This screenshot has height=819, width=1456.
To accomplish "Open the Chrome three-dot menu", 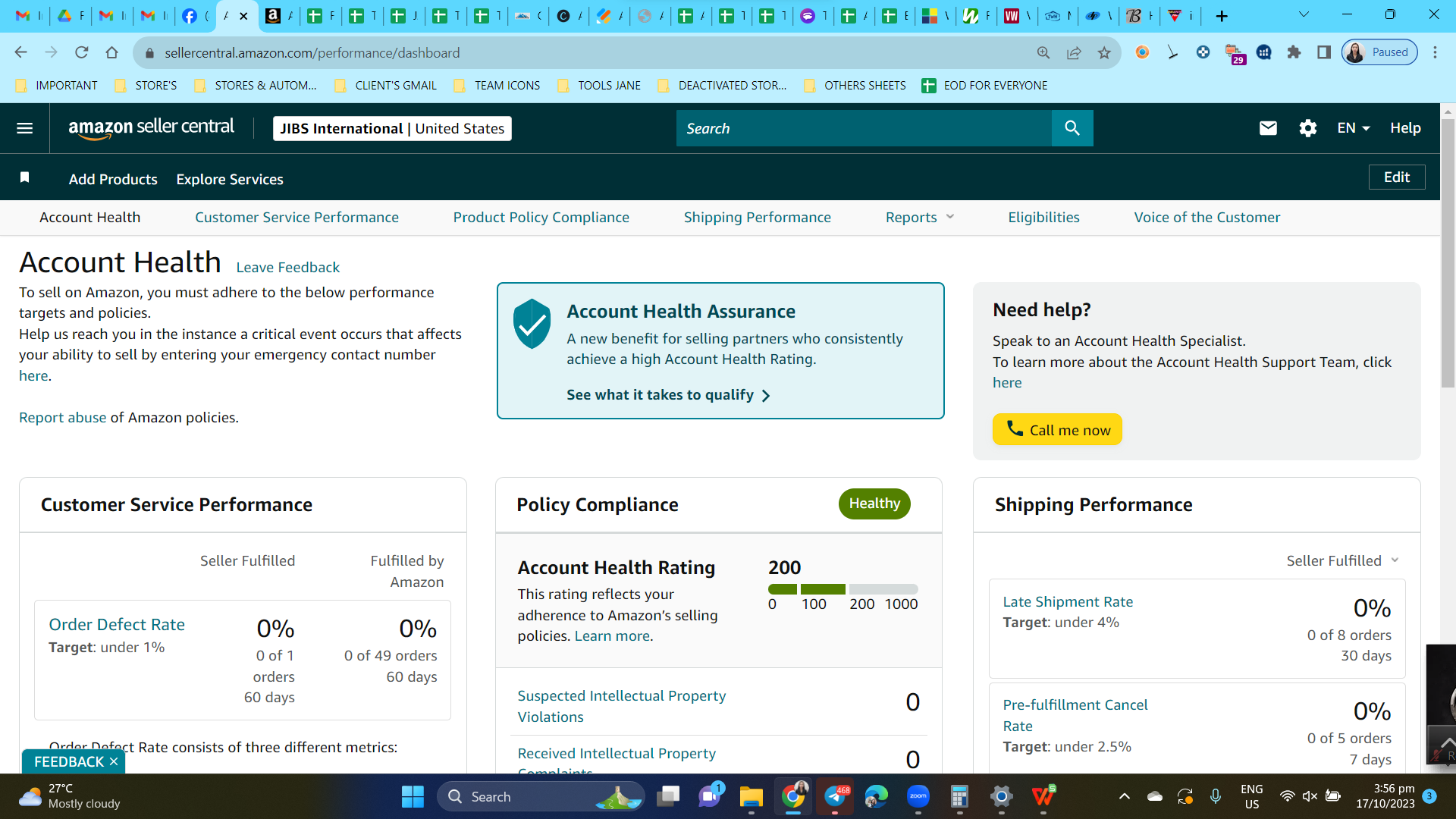I will coord(1435,52).
